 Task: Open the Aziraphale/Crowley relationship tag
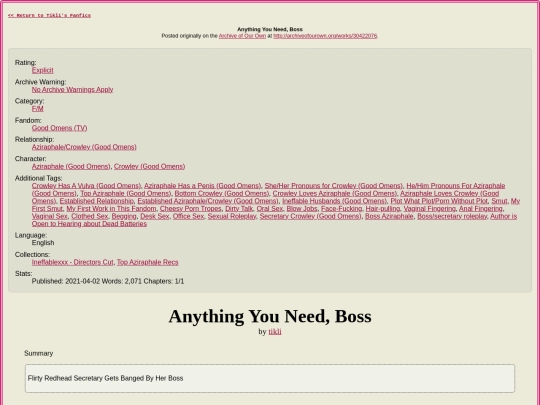click(84, 147)
